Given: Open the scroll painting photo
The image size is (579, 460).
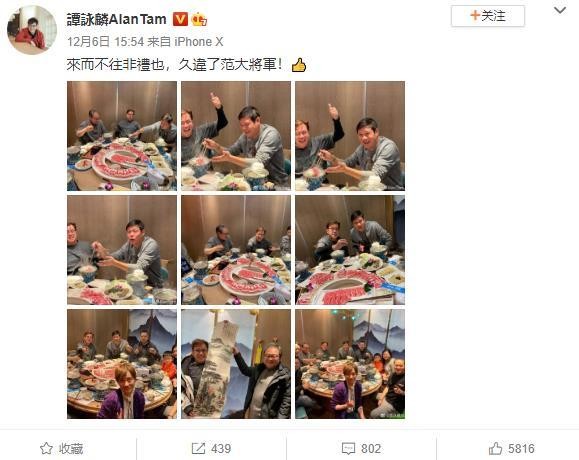Looking at the screenshot, I should (x=236, y=364).
